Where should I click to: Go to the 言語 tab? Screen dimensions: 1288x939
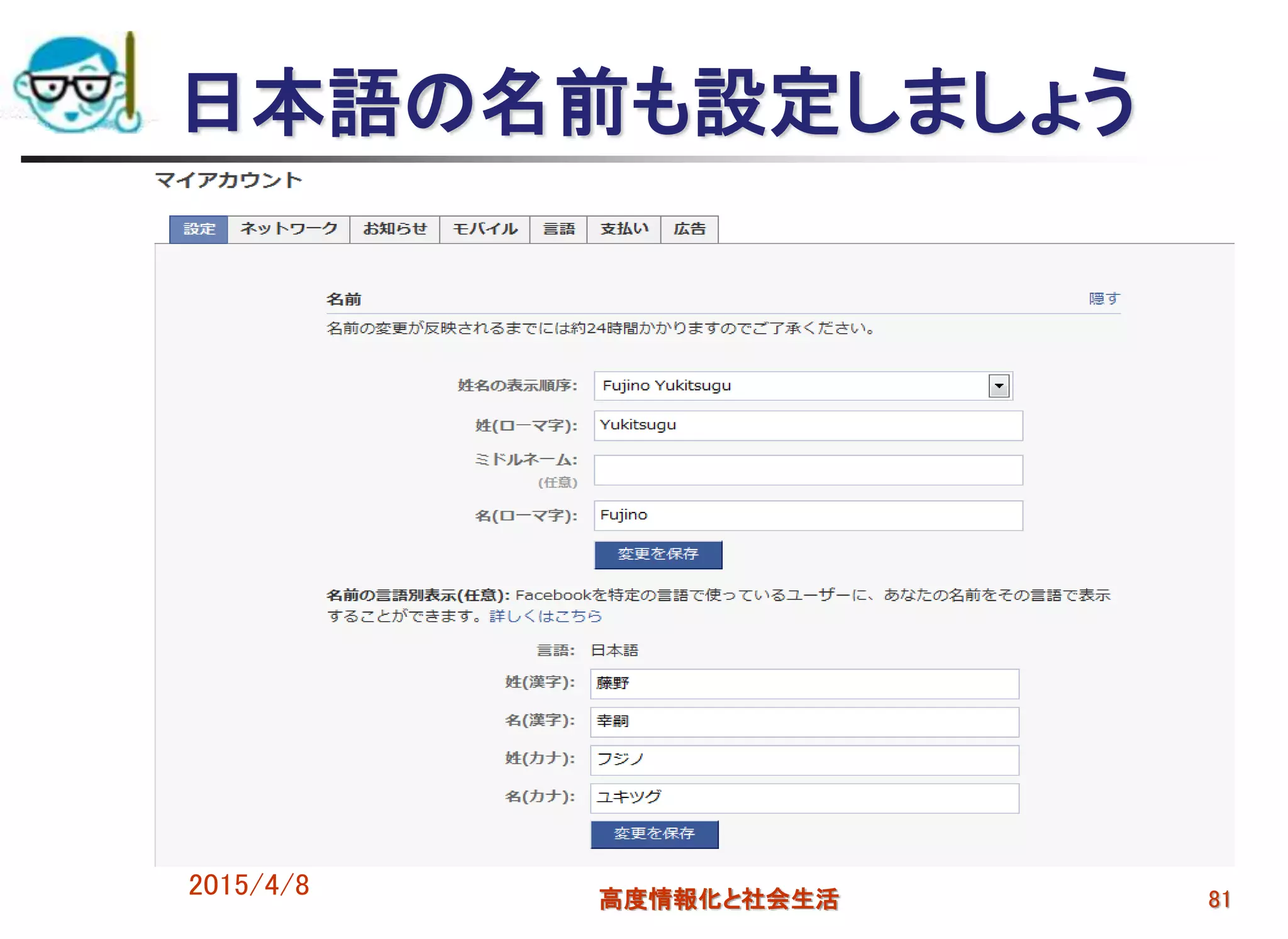click(x=558, y=229)
